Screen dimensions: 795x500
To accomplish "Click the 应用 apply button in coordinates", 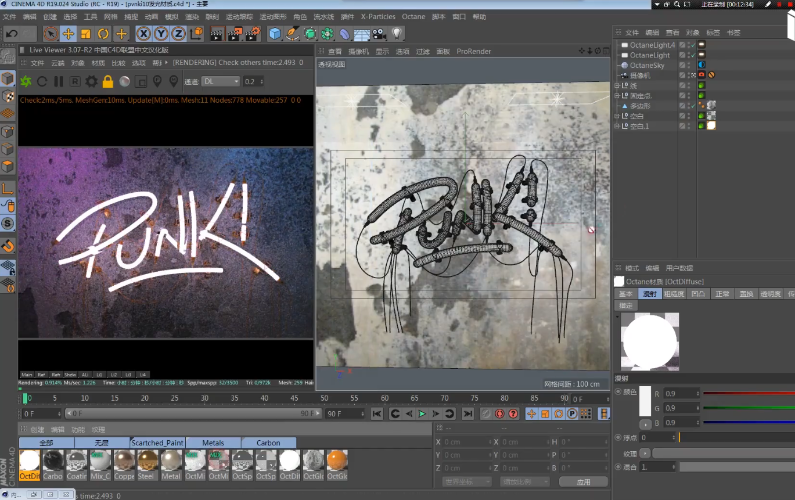I will point(582,482).
